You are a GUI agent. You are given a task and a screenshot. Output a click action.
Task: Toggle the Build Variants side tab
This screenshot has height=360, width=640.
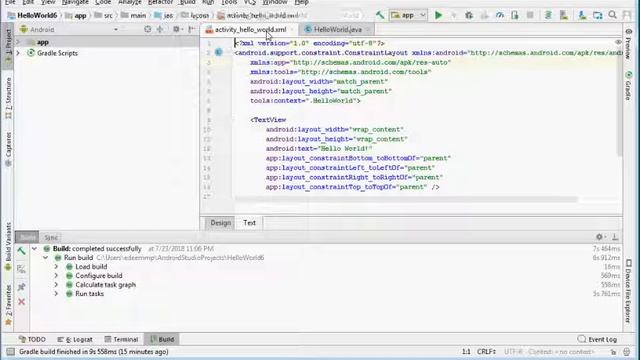8,247
